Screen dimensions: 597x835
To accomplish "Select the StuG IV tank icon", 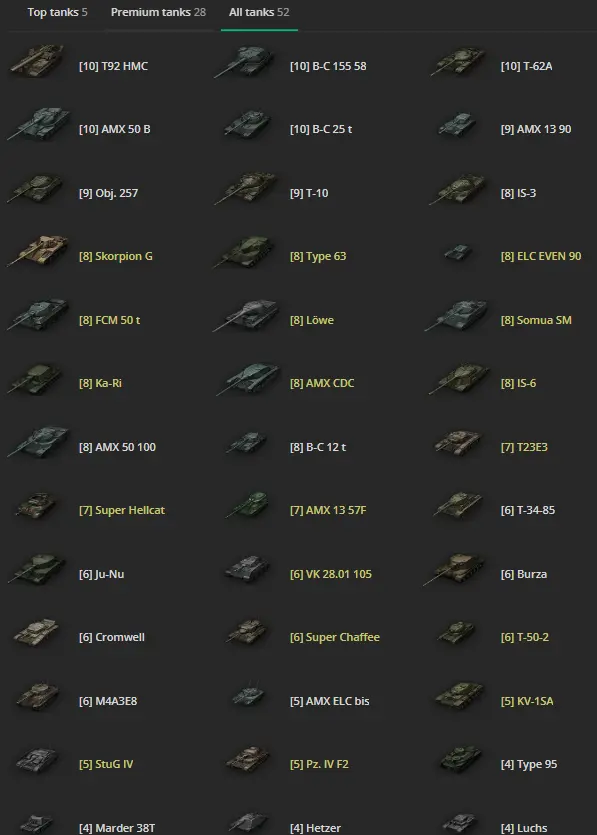I will [x=36, y=759].
